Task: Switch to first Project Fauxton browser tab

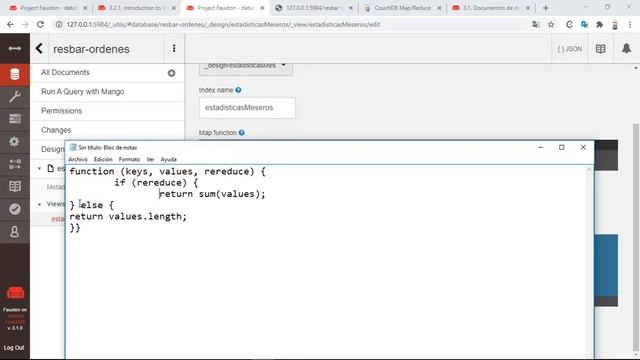Action: pyautogui.click(x=49, y=8)
